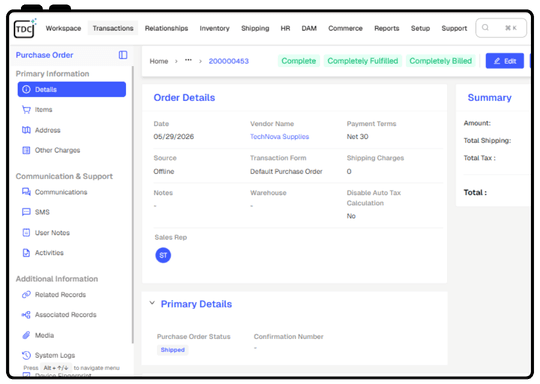Screen dimensions: 540x384
Task: Click the Shipped status tag
Action: pos(173,350)
